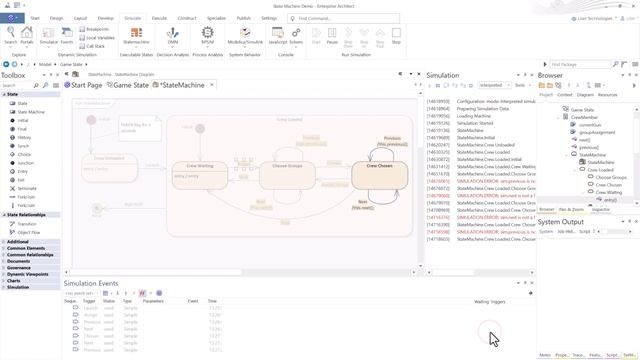This screenshot has height=360, width=640.
Task: Open the Layout ribbon tab
Action: [80, 18]
